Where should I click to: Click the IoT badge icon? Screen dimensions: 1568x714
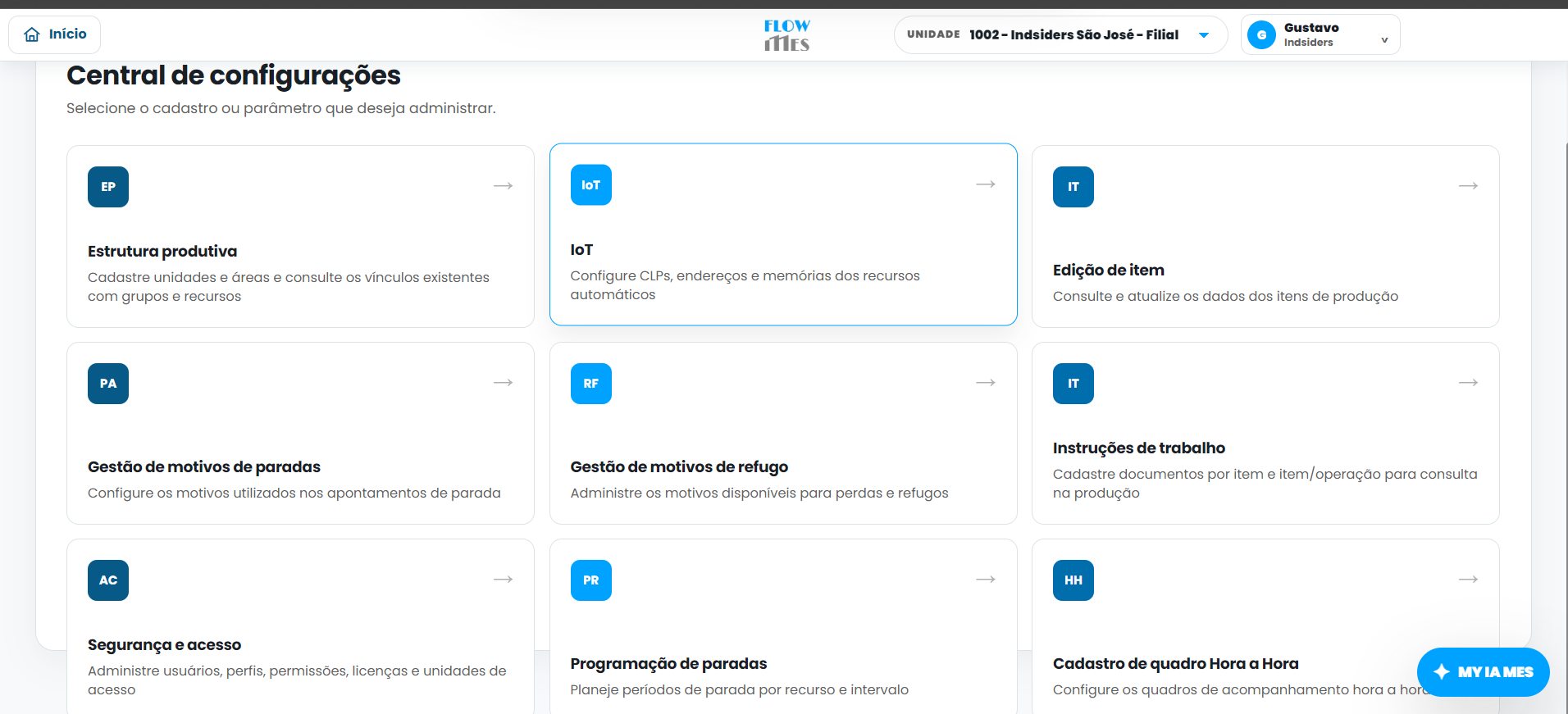(591, 185)
